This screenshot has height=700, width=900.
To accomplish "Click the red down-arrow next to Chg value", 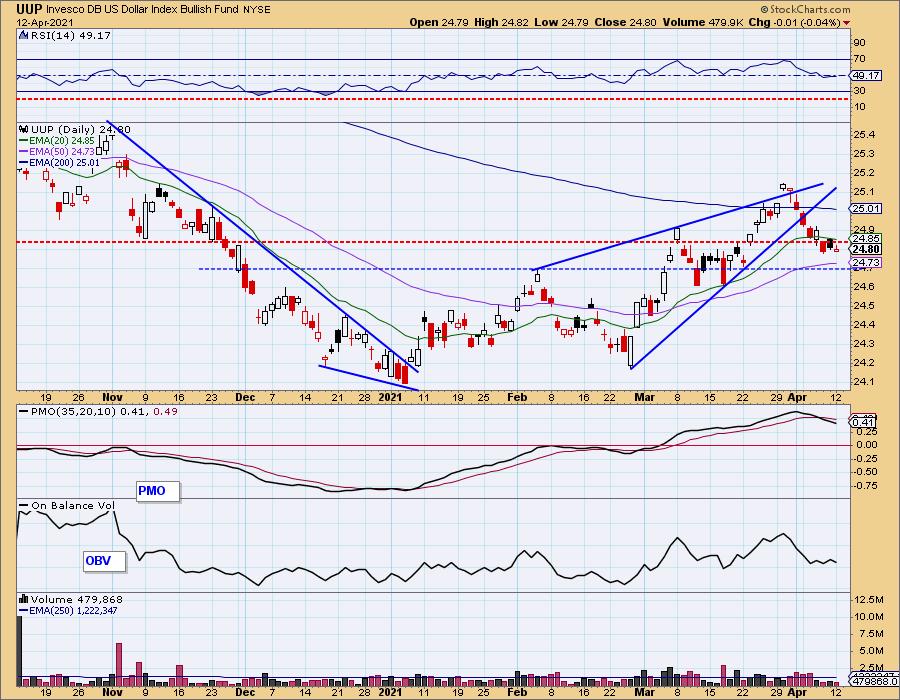I will pyautogui.click(x=846, y=23).
